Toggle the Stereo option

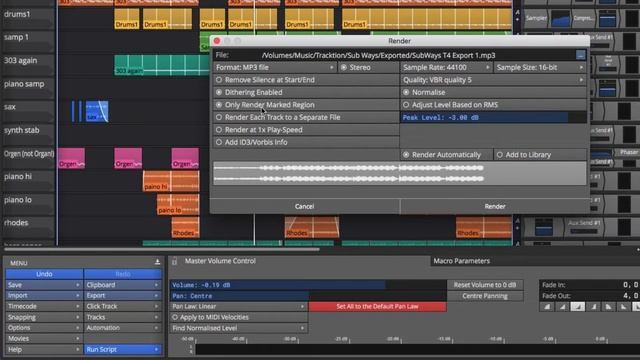click(x=369, y=67)
